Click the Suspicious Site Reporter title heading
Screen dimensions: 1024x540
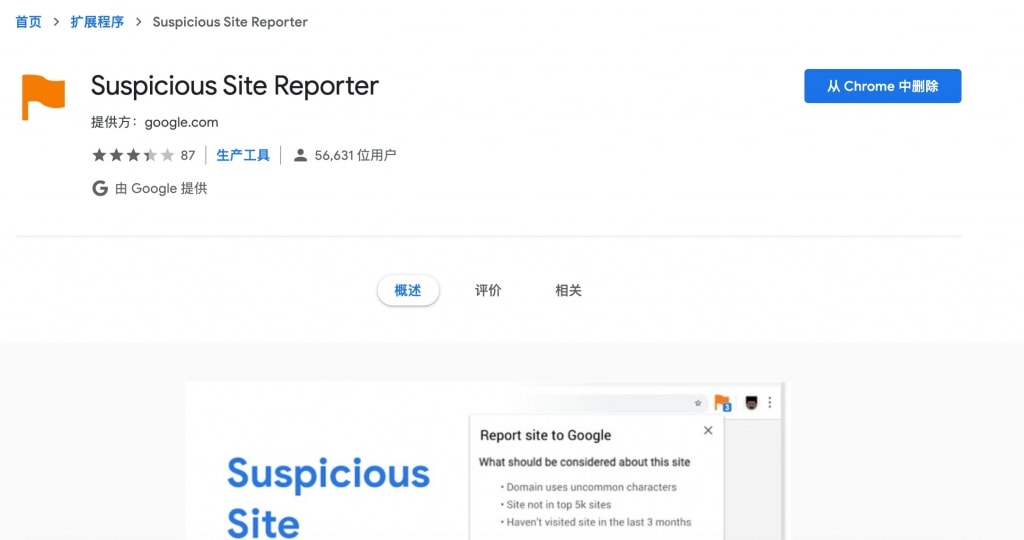(234, 86)
